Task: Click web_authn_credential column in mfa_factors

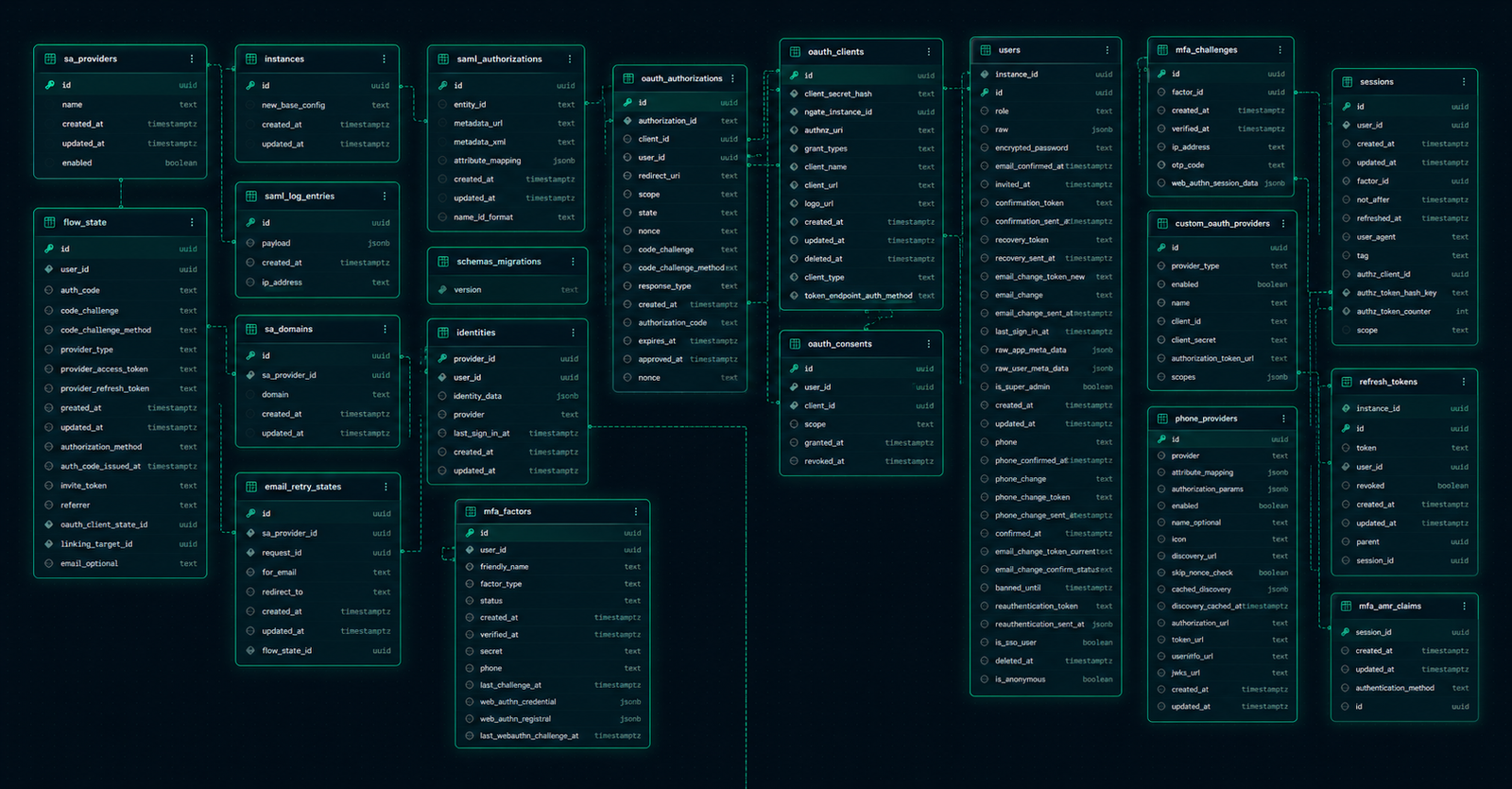Action: click(553, 702)
